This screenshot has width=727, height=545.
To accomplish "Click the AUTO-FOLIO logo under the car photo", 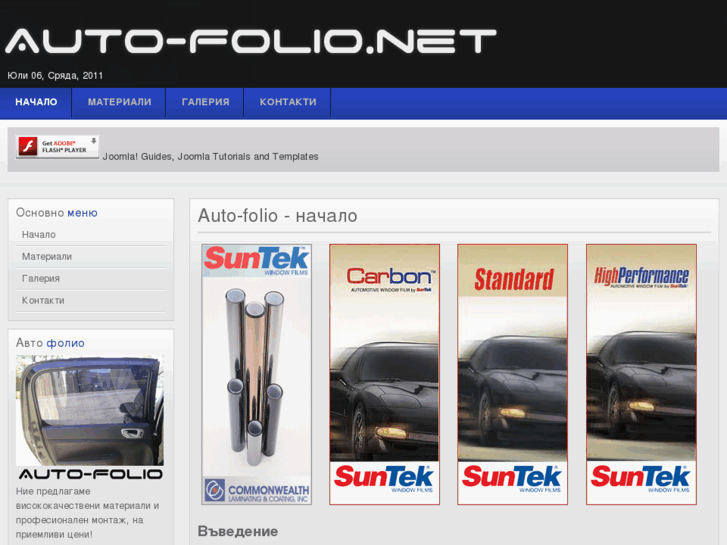I will 91,474.
